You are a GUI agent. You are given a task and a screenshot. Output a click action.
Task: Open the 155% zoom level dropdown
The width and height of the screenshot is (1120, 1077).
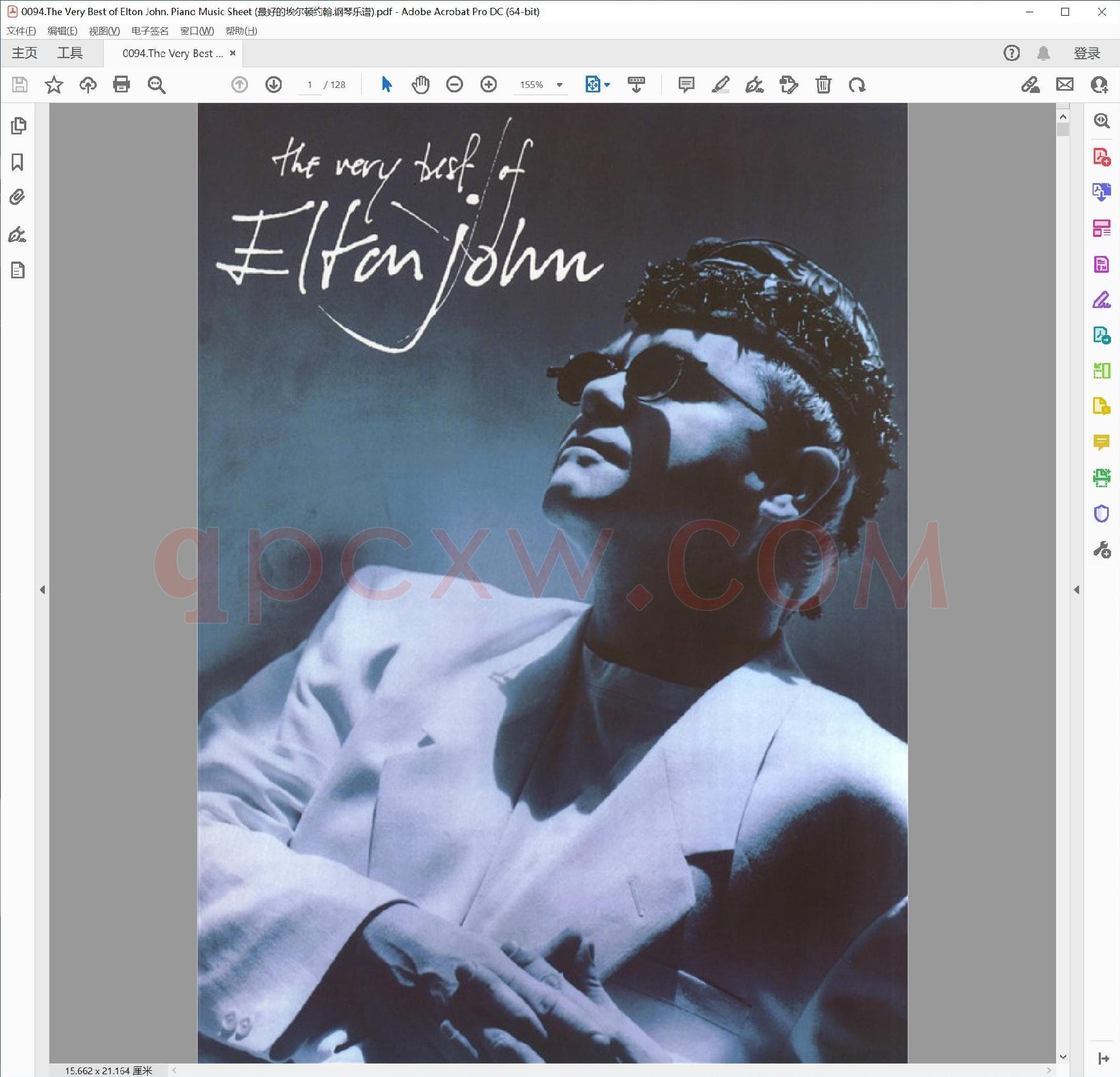coord(559,85)
